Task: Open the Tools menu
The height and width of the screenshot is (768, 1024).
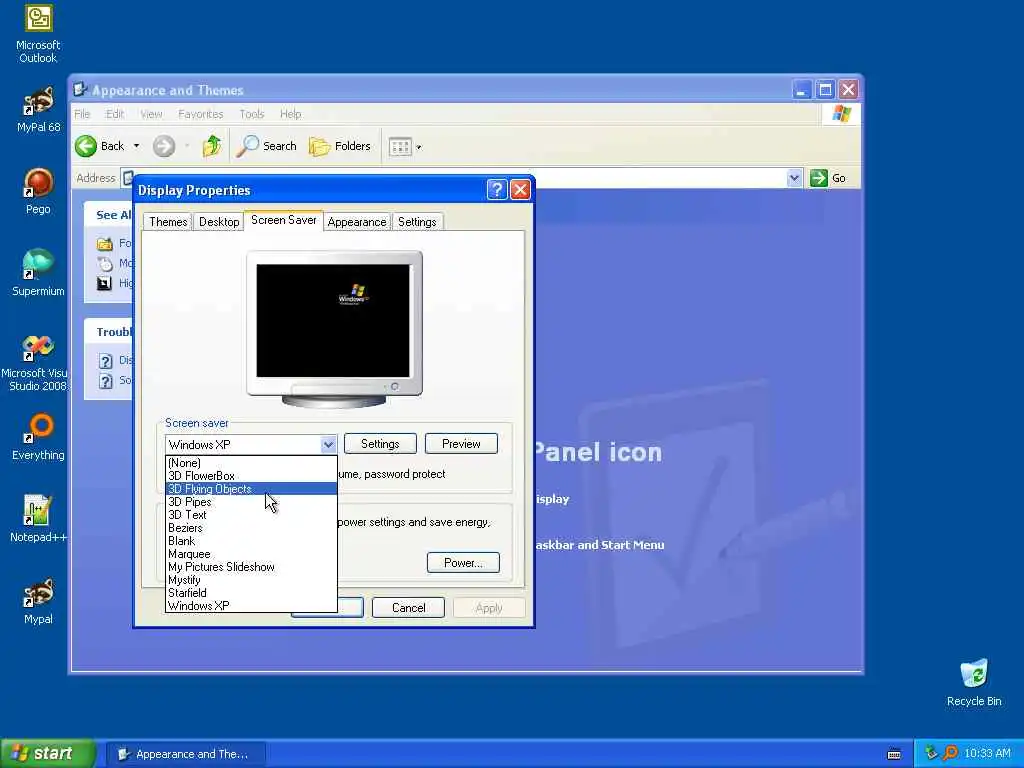Action: (x=251, y=114)
